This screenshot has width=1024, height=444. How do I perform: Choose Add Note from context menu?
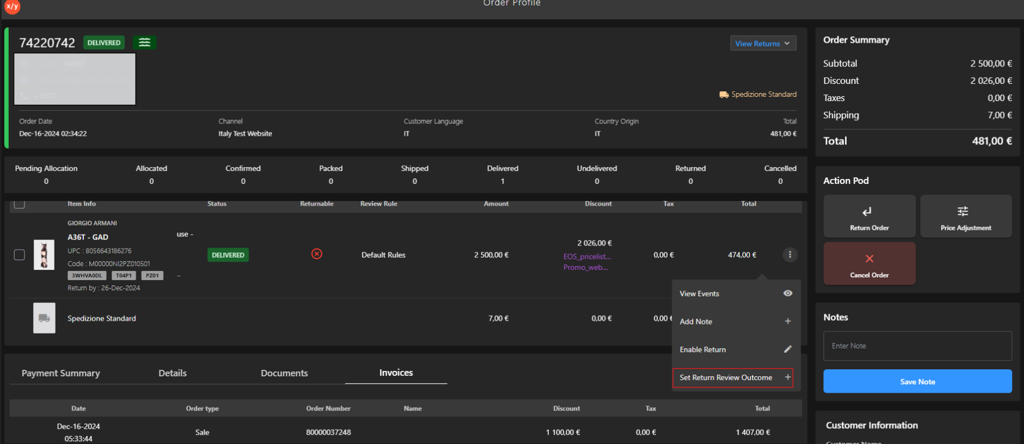(x=736, y=321)
